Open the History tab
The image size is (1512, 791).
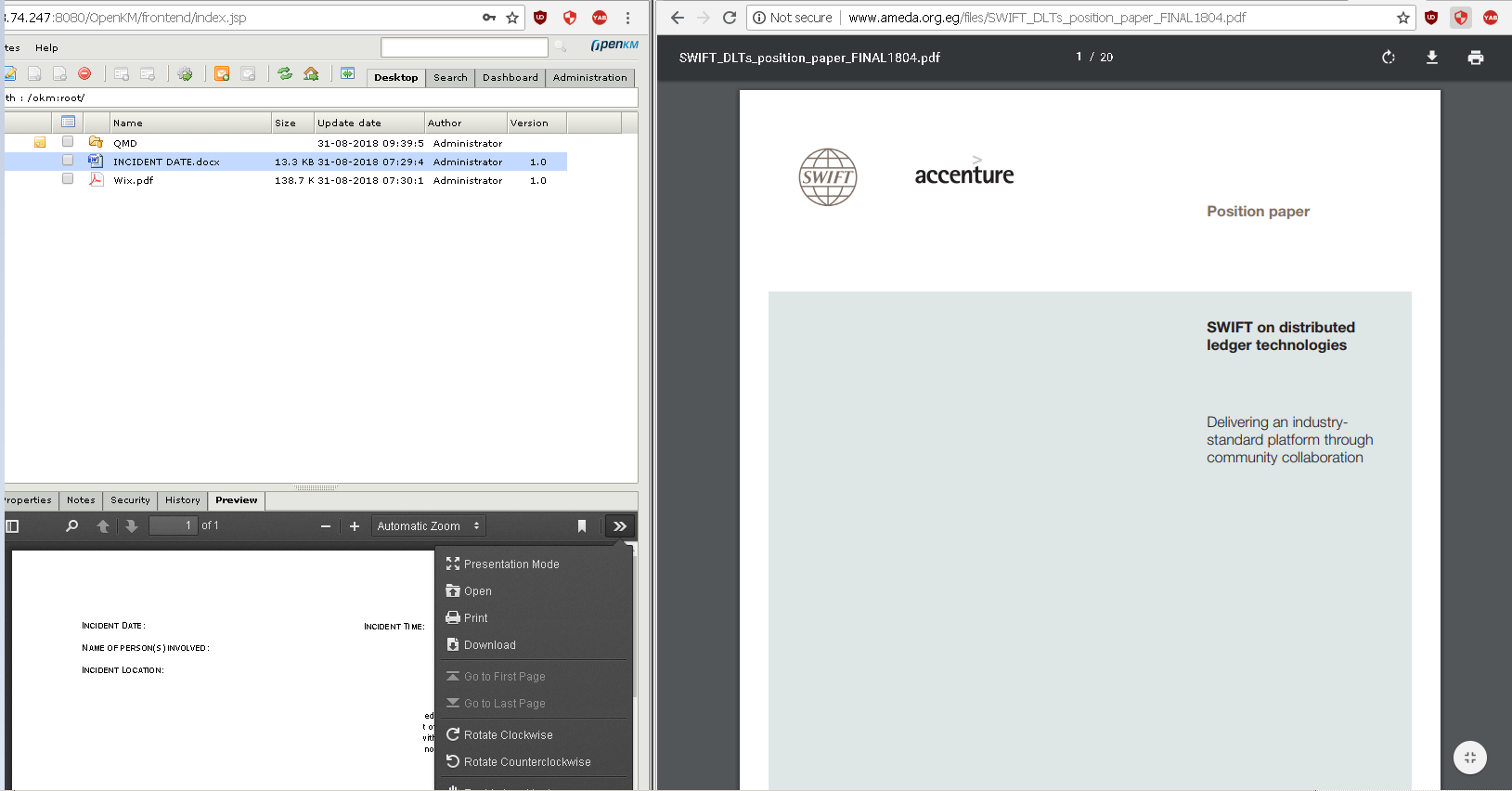182,500
